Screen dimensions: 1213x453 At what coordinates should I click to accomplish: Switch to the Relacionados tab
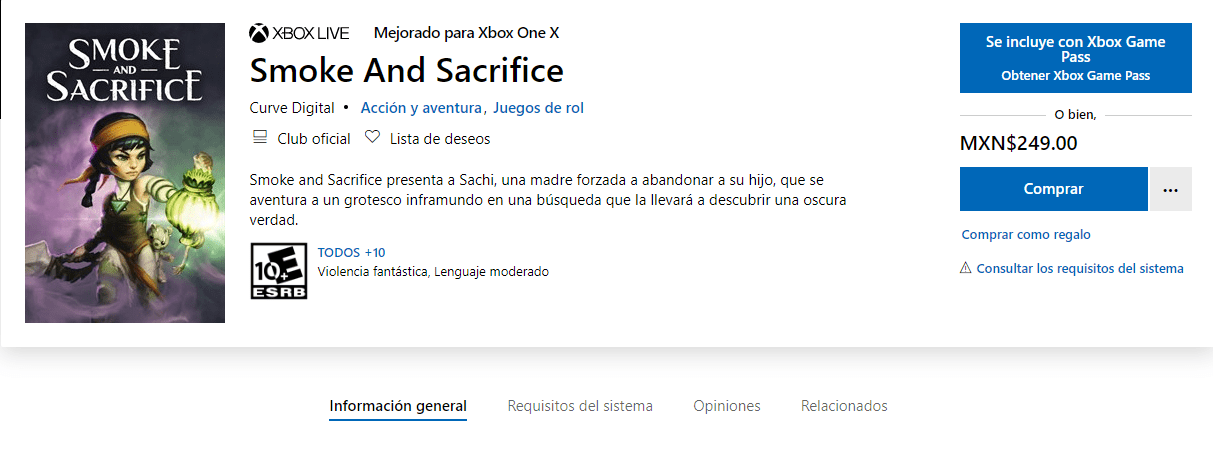844,406
